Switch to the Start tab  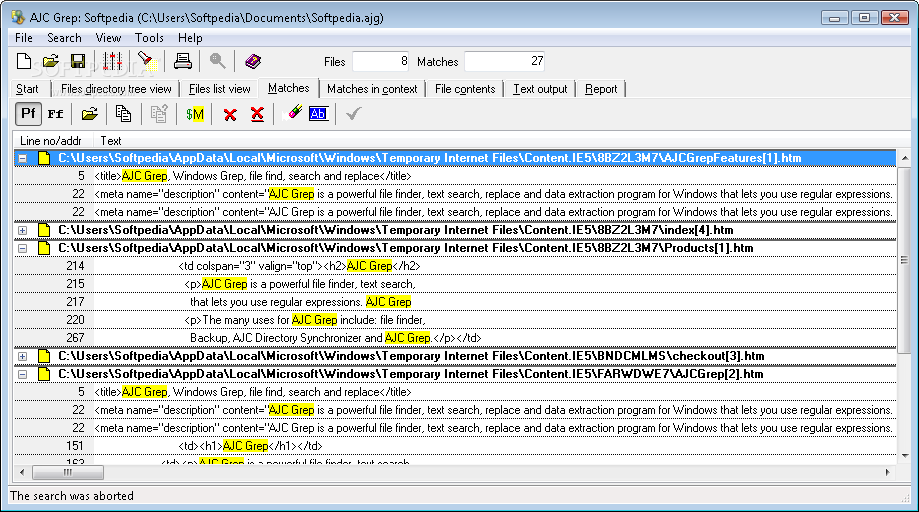tap(27, 89)
